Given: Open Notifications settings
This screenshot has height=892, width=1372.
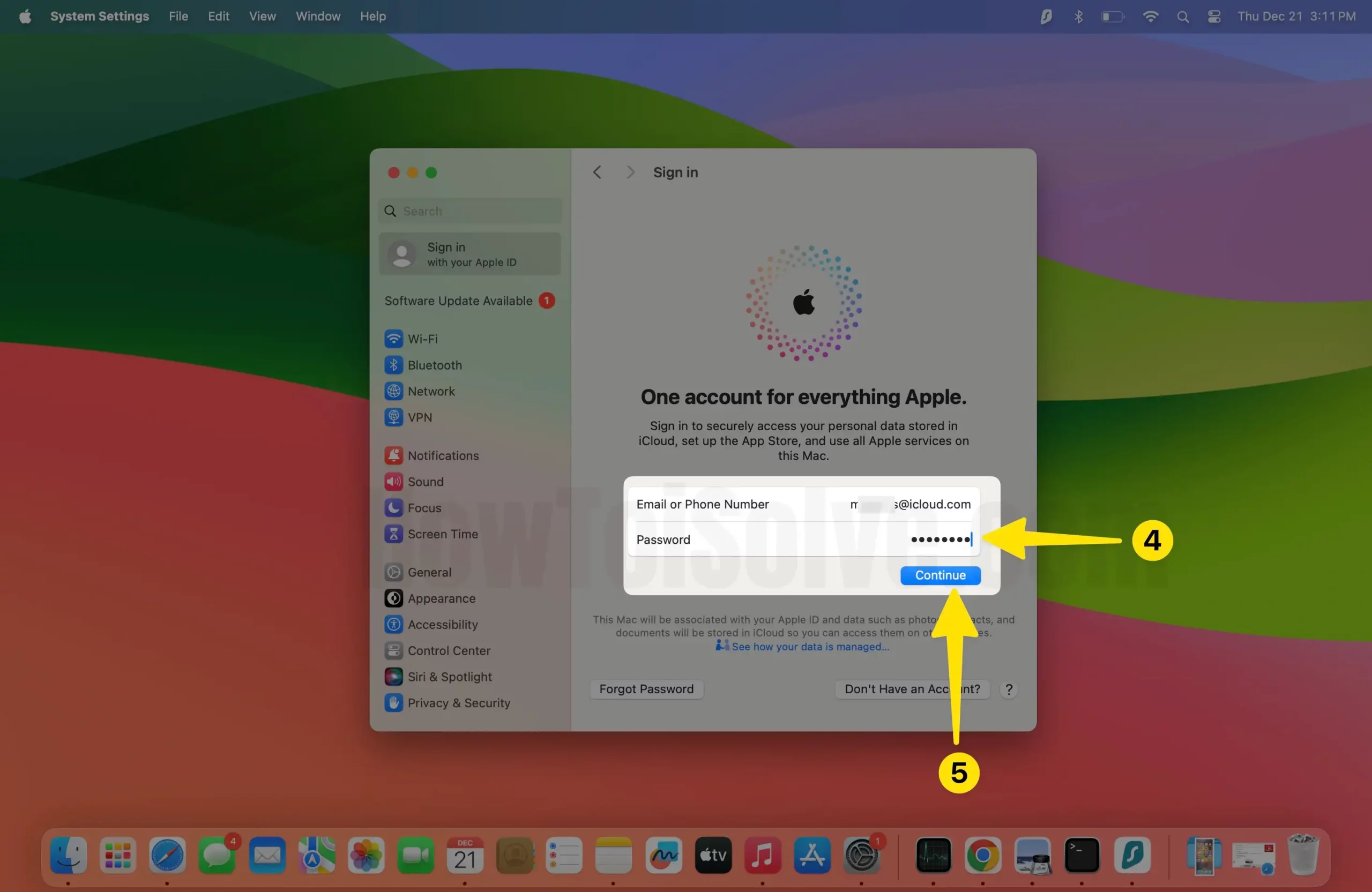Looking at the screenshot, I should (443, 455).
